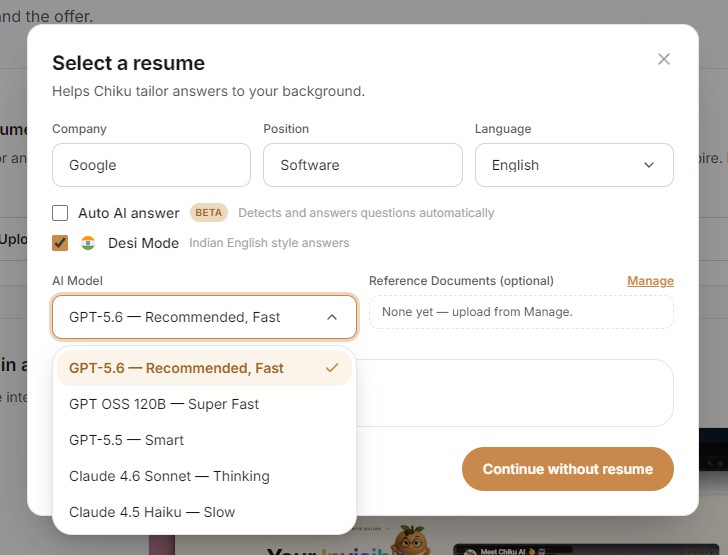Image resolution: width=728 pixels, height=555 pixels.
Task: Open the Language dropdown showing English
Action: tap(574, 165)
